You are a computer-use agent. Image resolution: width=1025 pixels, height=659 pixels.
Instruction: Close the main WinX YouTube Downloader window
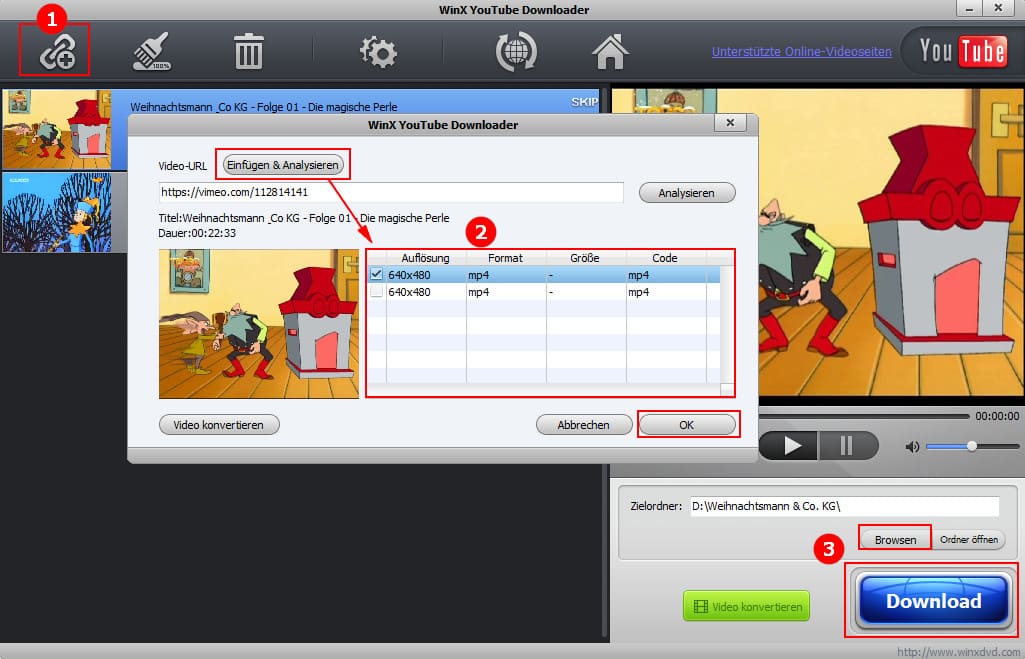pyautogui.click(x=998, y=8)
